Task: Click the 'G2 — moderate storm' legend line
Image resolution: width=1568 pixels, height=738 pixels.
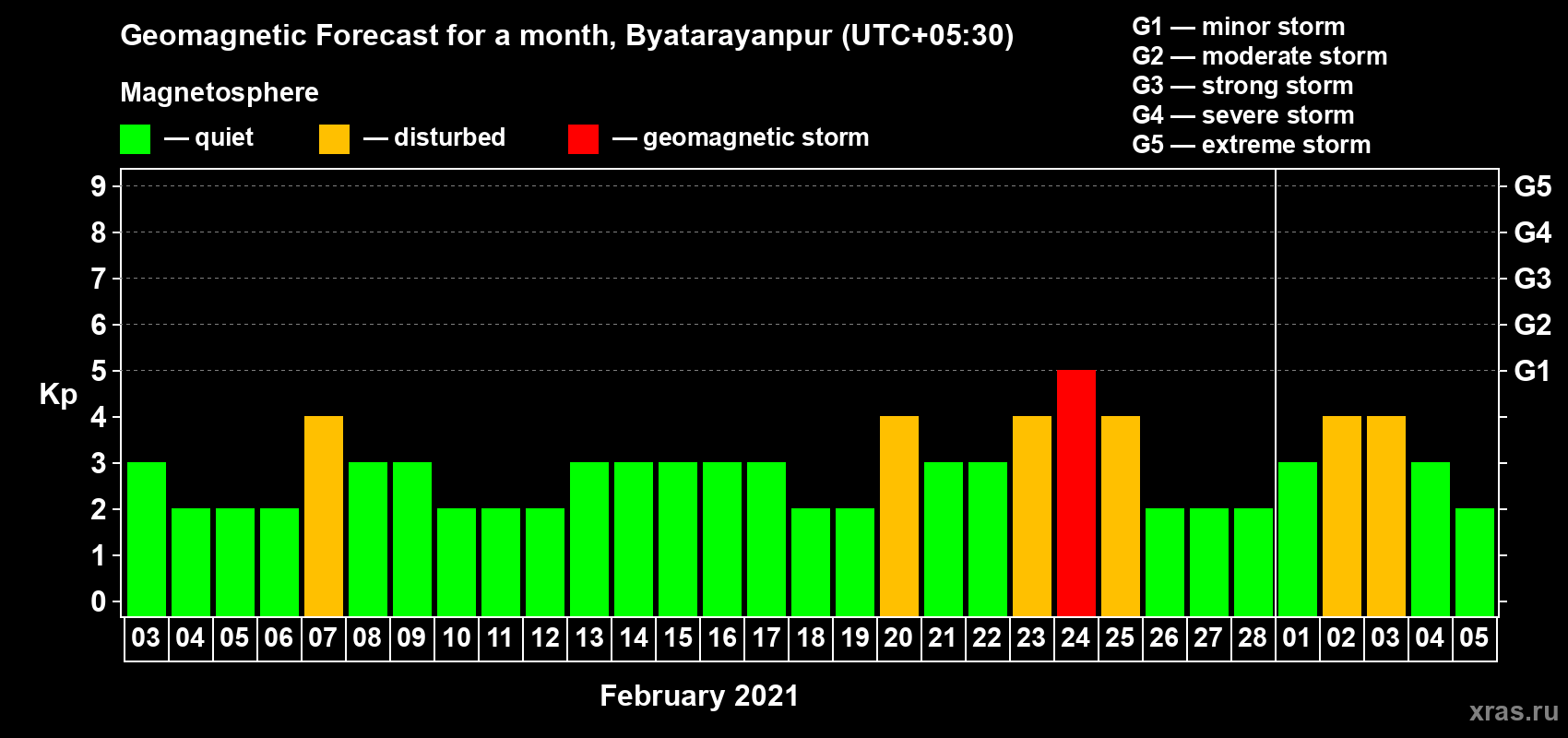Action: 1260,56
